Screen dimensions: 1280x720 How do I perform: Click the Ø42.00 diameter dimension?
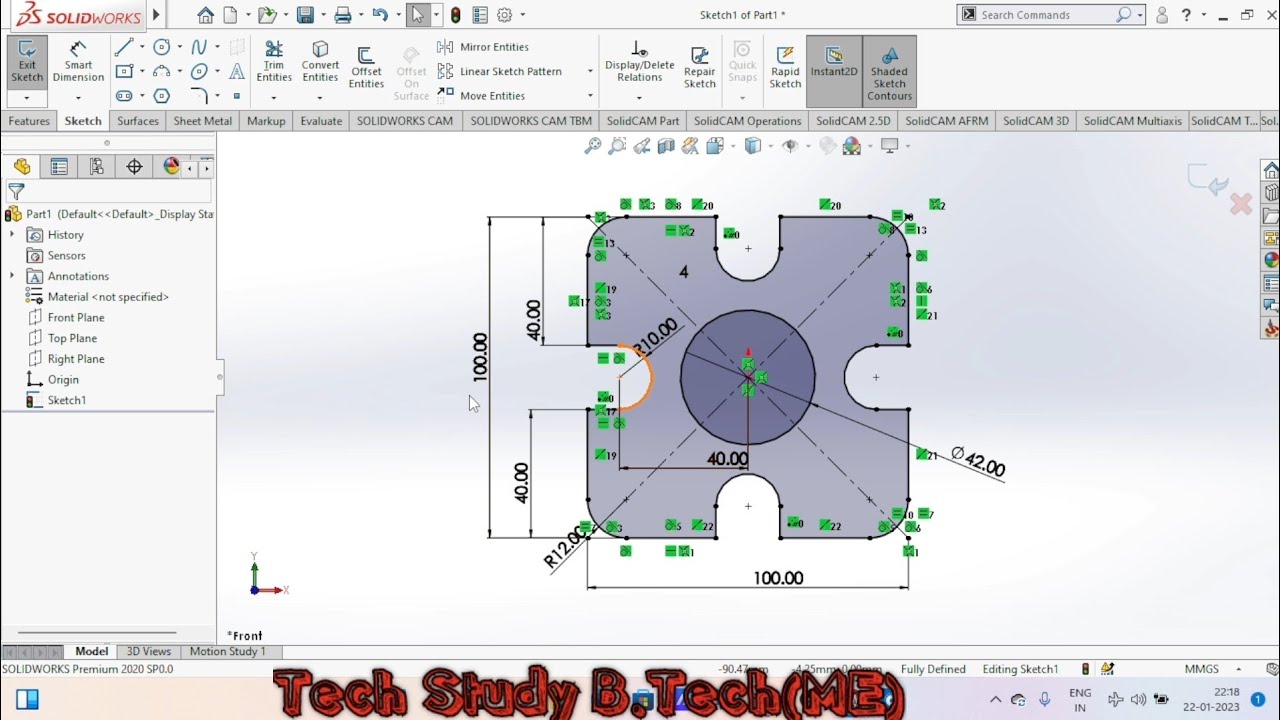click(x=978, y=463)
